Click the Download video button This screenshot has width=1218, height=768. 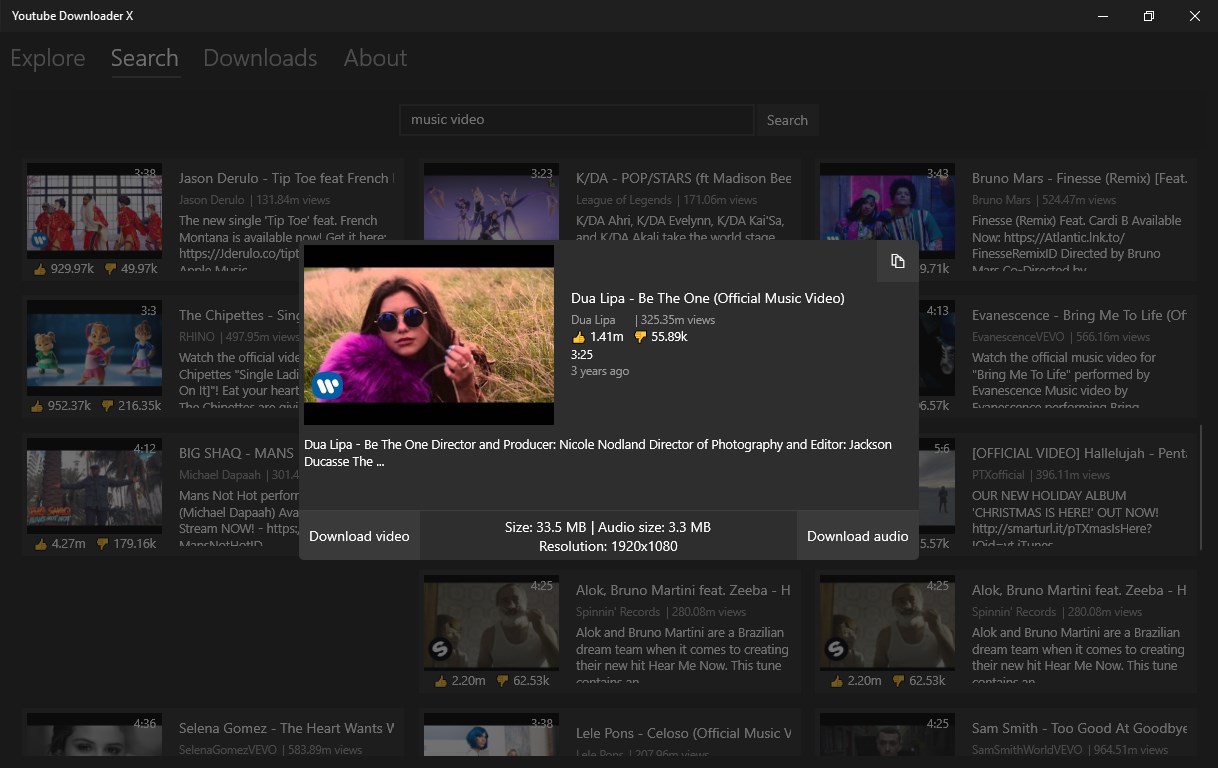coord(359,536)
